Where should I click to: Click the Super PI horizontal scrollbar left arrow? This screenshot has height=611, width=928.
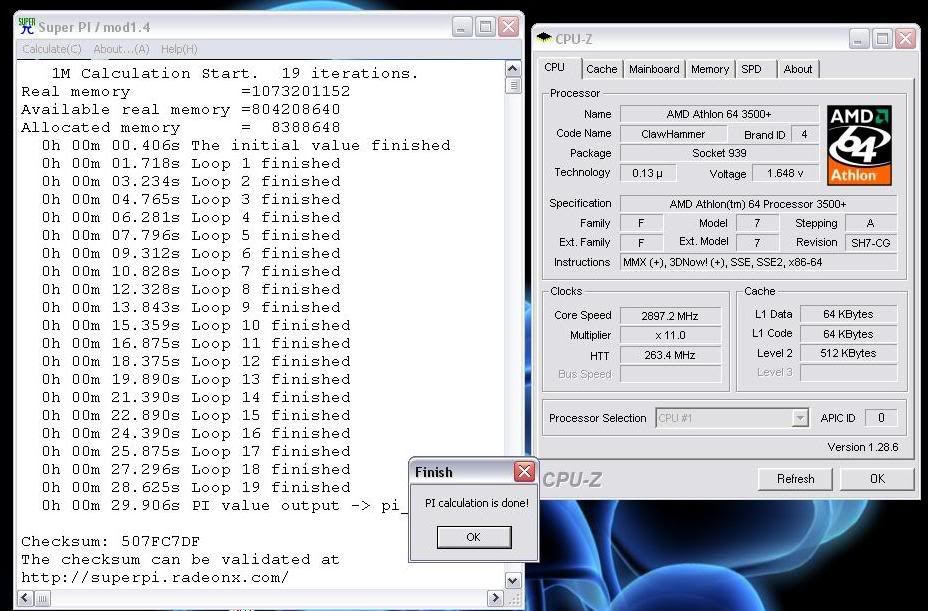point(25,598)
